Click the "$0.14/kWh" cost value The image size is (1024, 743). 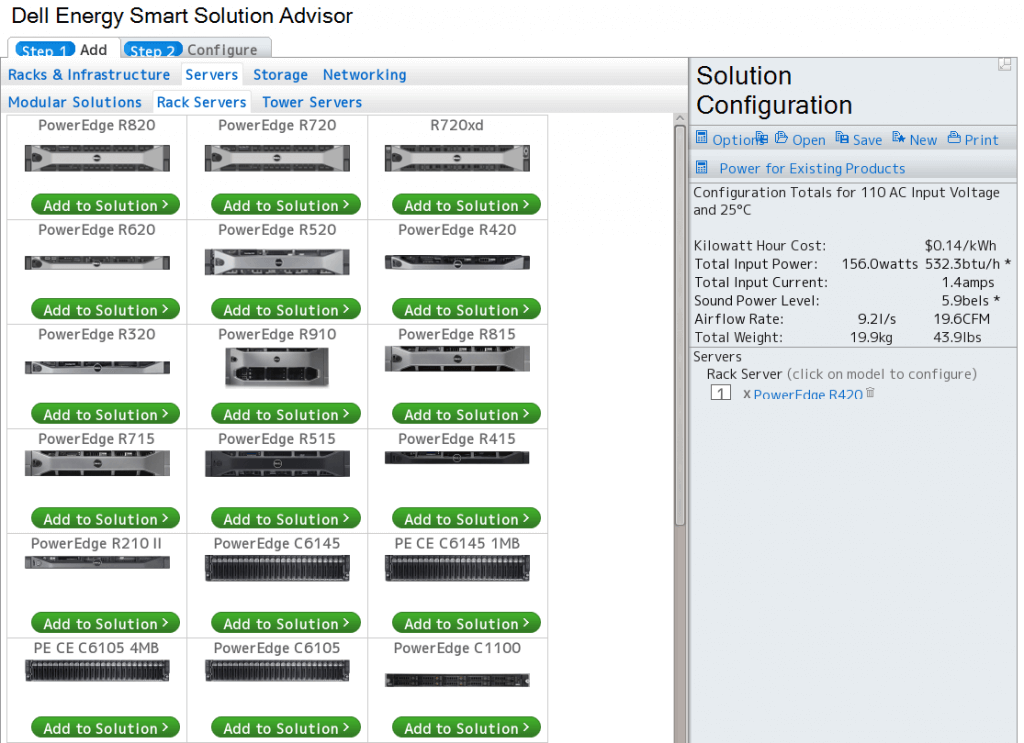(x=960, y=245)
